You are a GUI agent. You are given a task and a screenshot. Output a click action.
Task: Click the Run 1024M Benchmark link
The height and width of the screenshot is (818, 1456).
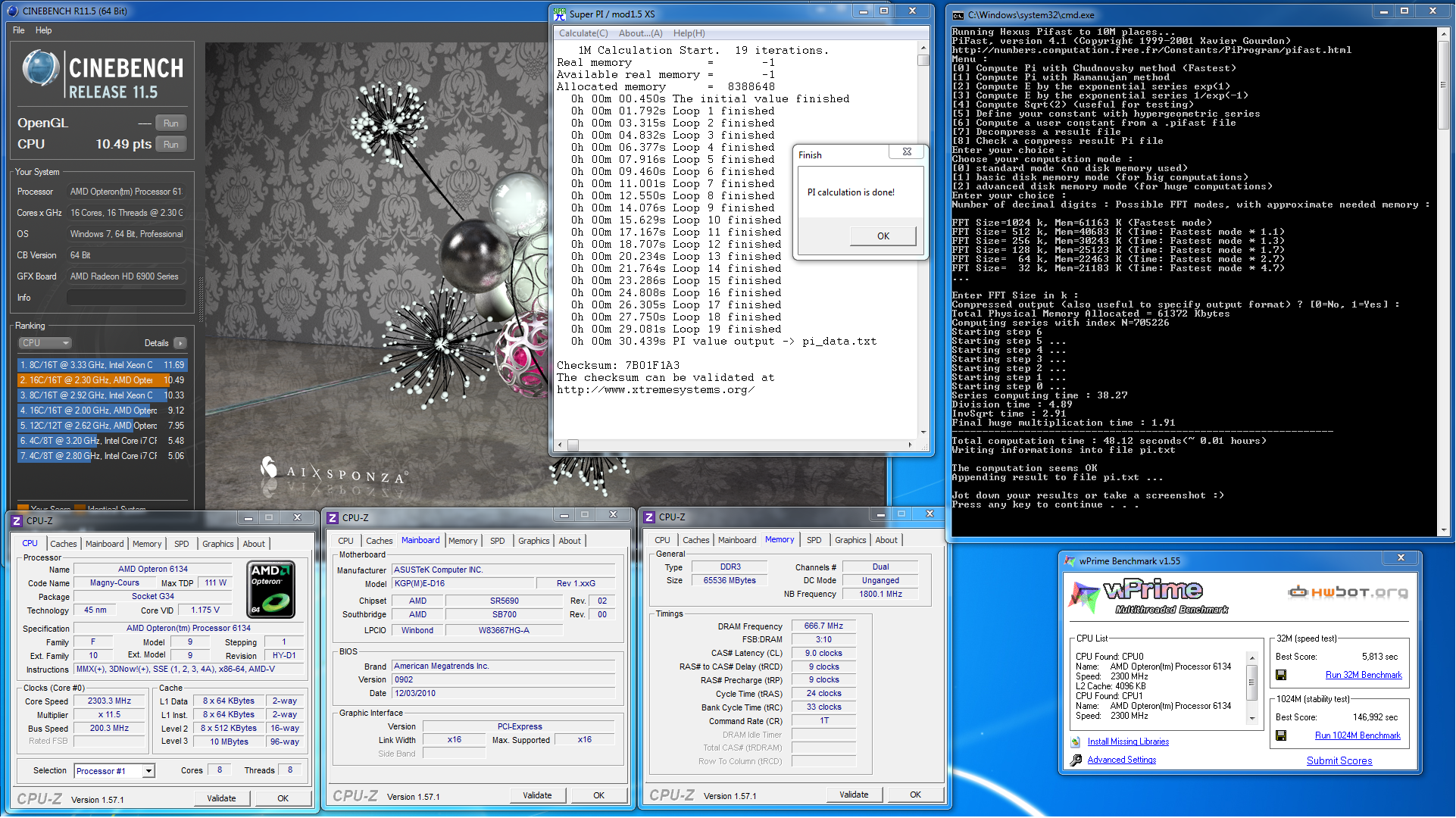(1358, 735)
